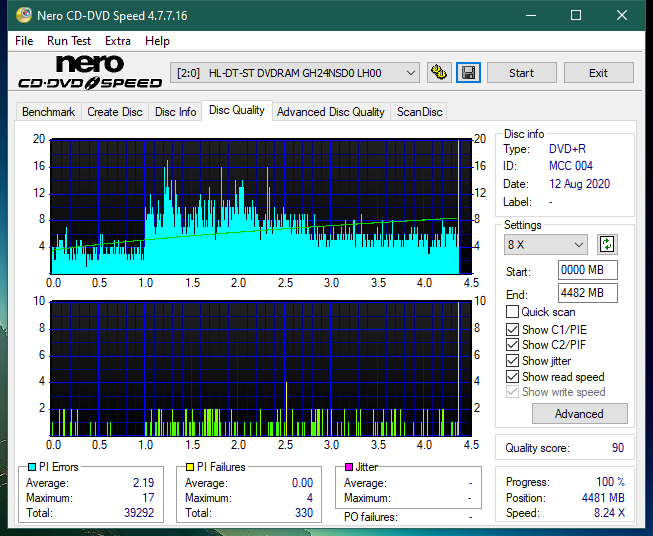The height and width of the screenshot is (536, 653).
Task: Click the PI Errors maximum value 17
Action: [x=148, y=498]
